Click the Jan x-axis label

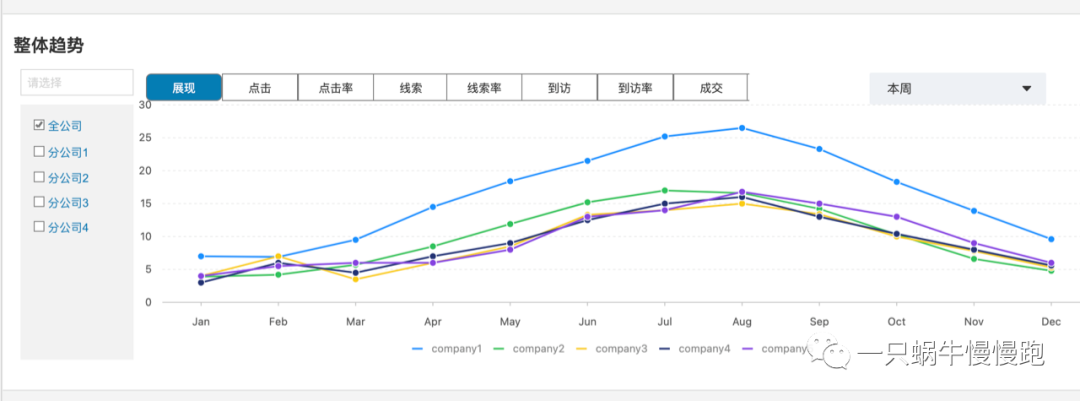201,322
